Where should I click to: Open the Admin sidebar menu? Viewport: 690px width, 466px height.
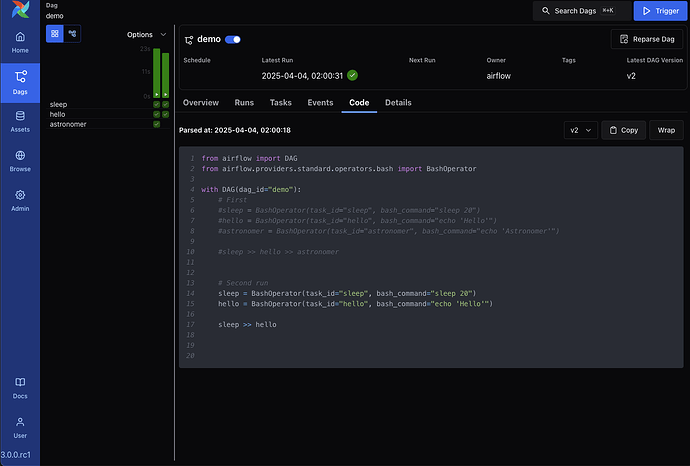pos(20,201)
